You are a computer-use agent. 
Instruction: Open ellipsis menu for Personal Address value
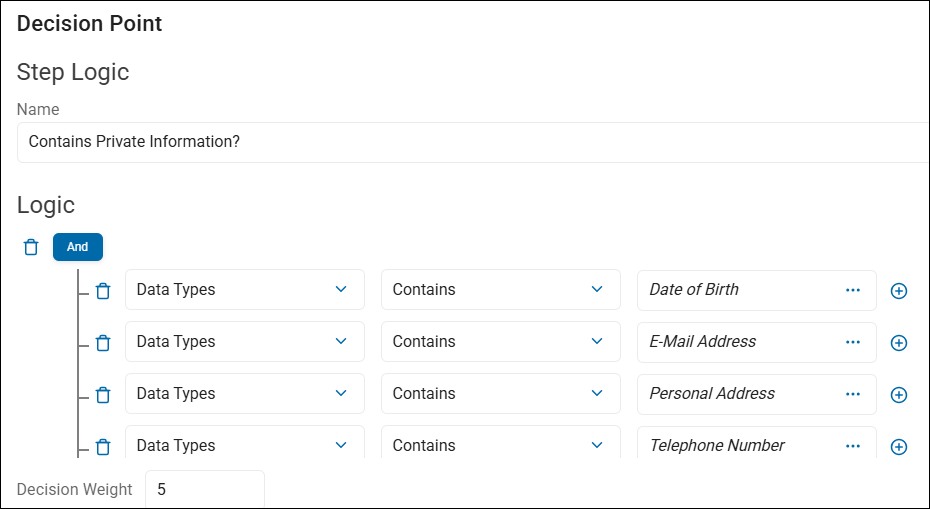(853, 394)
